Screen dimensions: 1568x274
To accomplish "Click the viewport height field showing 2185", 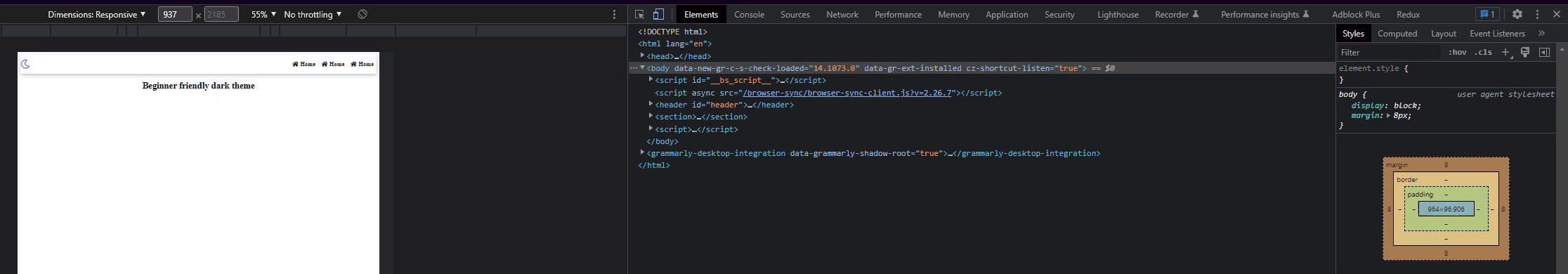I will [x=221, y=14].
